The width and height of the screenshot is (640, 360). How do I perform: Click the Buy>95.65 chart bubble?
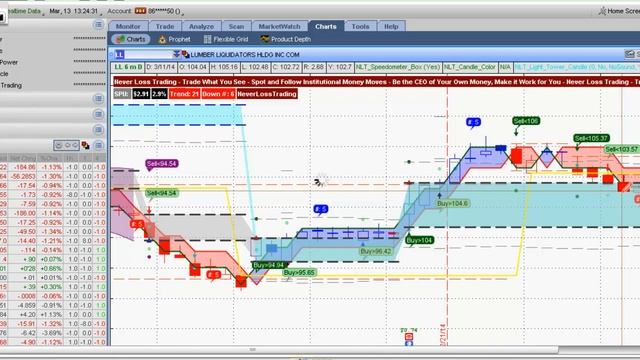(x=299, y=273)
